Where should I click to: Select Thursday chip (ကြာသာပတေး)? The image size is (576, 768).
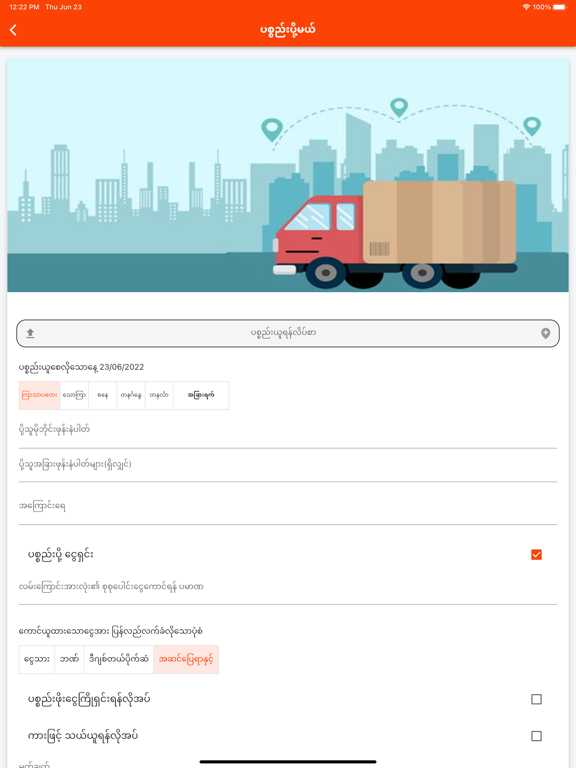tap(39, 395)
